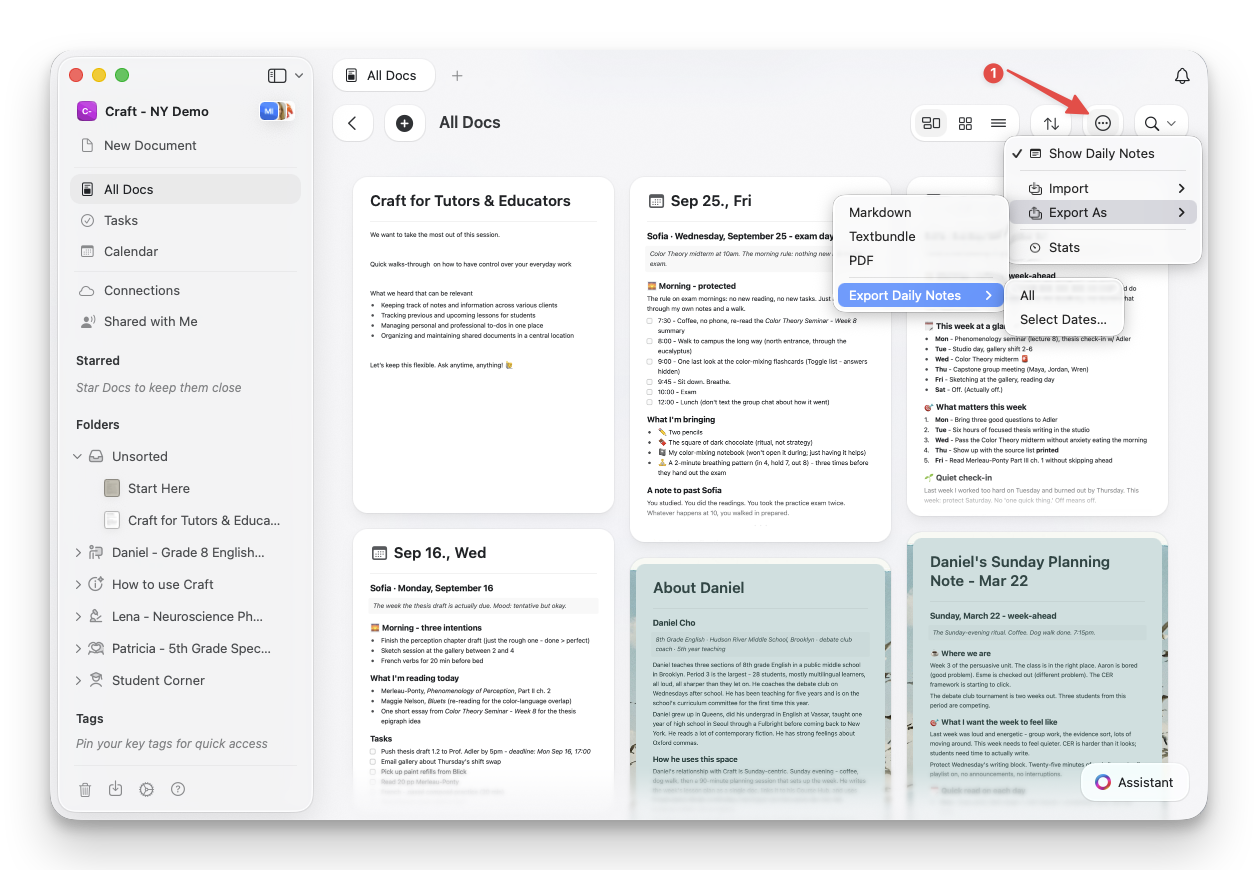1258x870 pixels.
Task: Click the Unsorted inbox tray icon
Action: point(96,456)
